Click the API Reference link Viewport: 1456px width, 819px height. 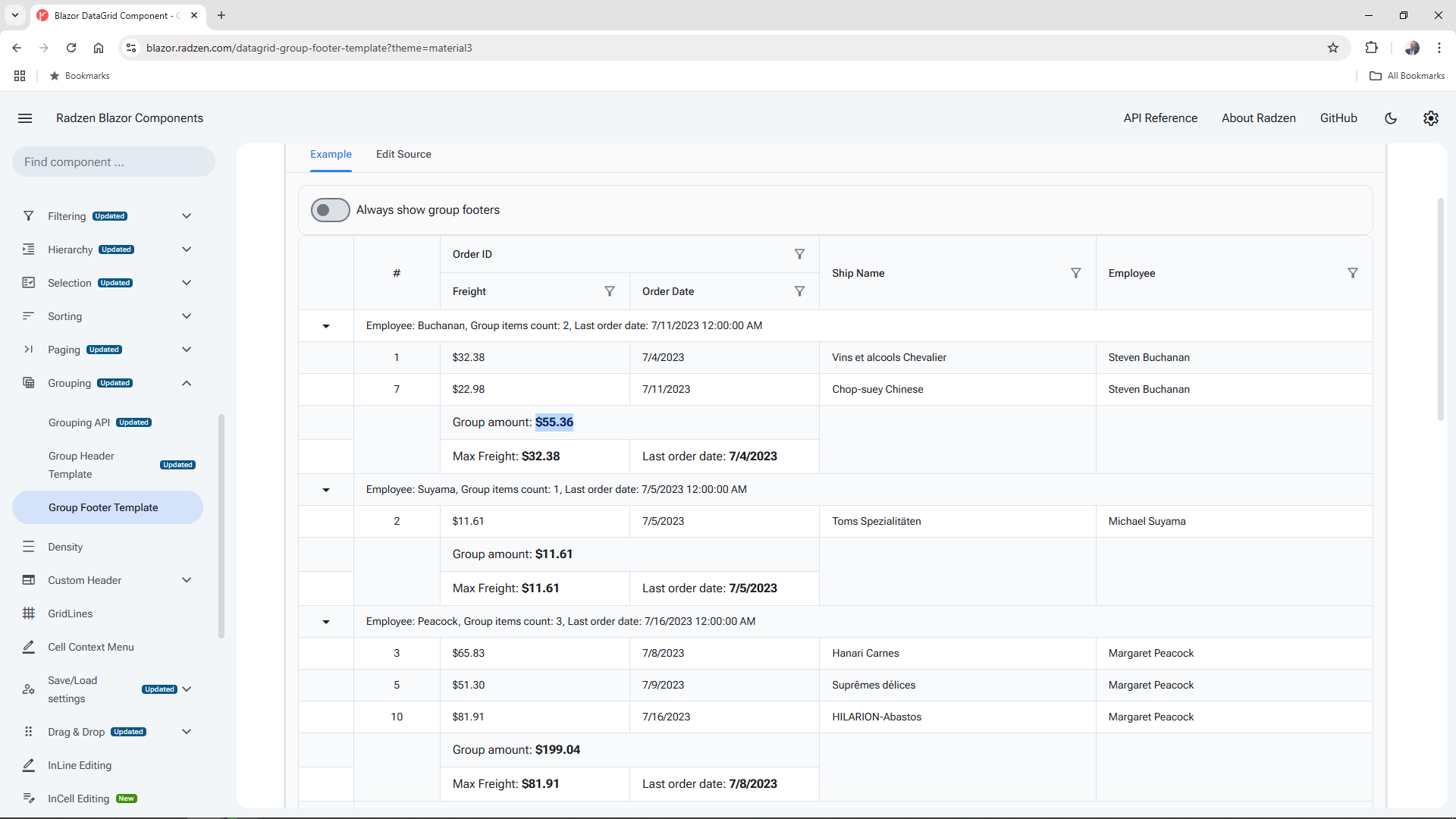coord(1160,118)
